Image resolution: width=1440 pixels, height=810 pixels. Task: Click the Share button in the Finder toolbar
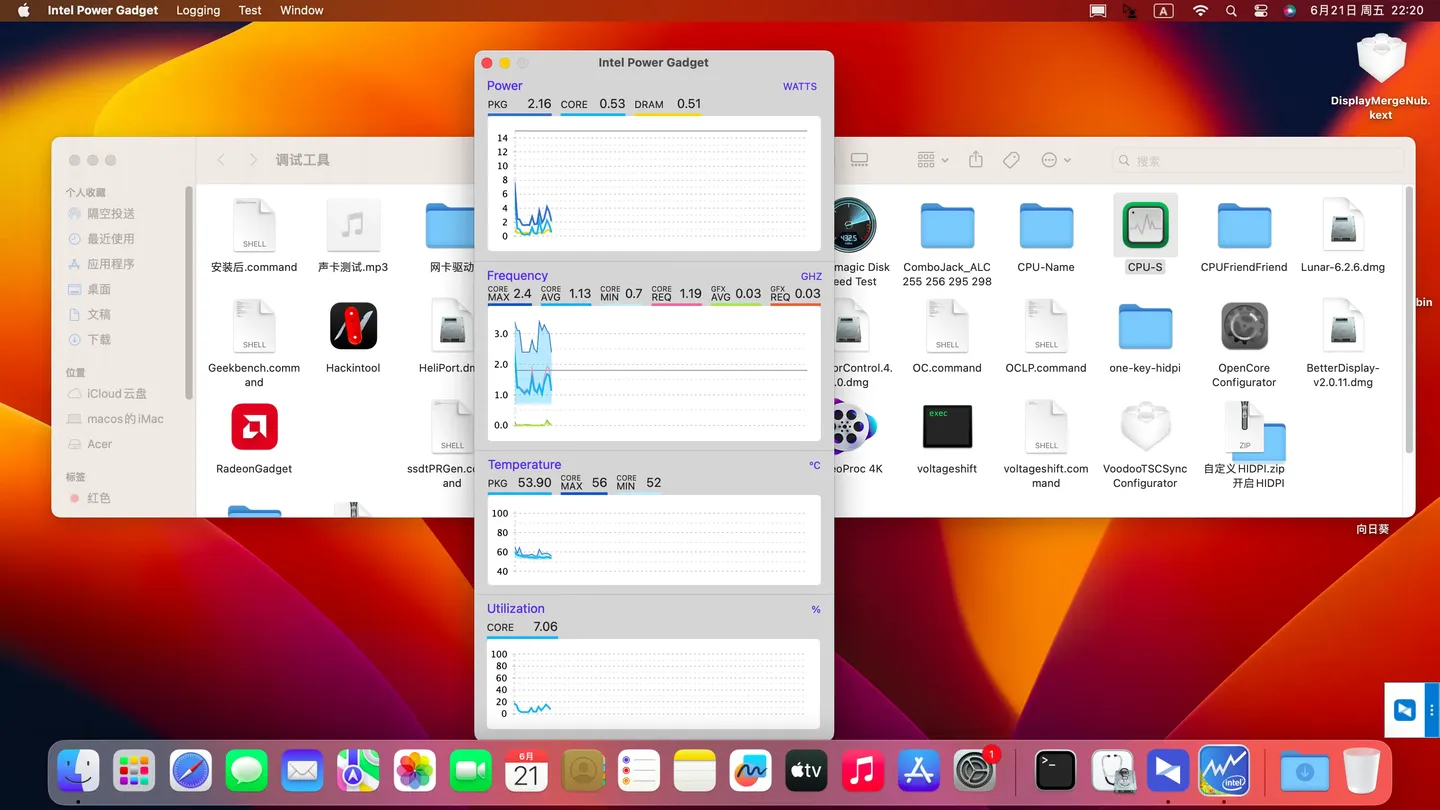point(975,159)
